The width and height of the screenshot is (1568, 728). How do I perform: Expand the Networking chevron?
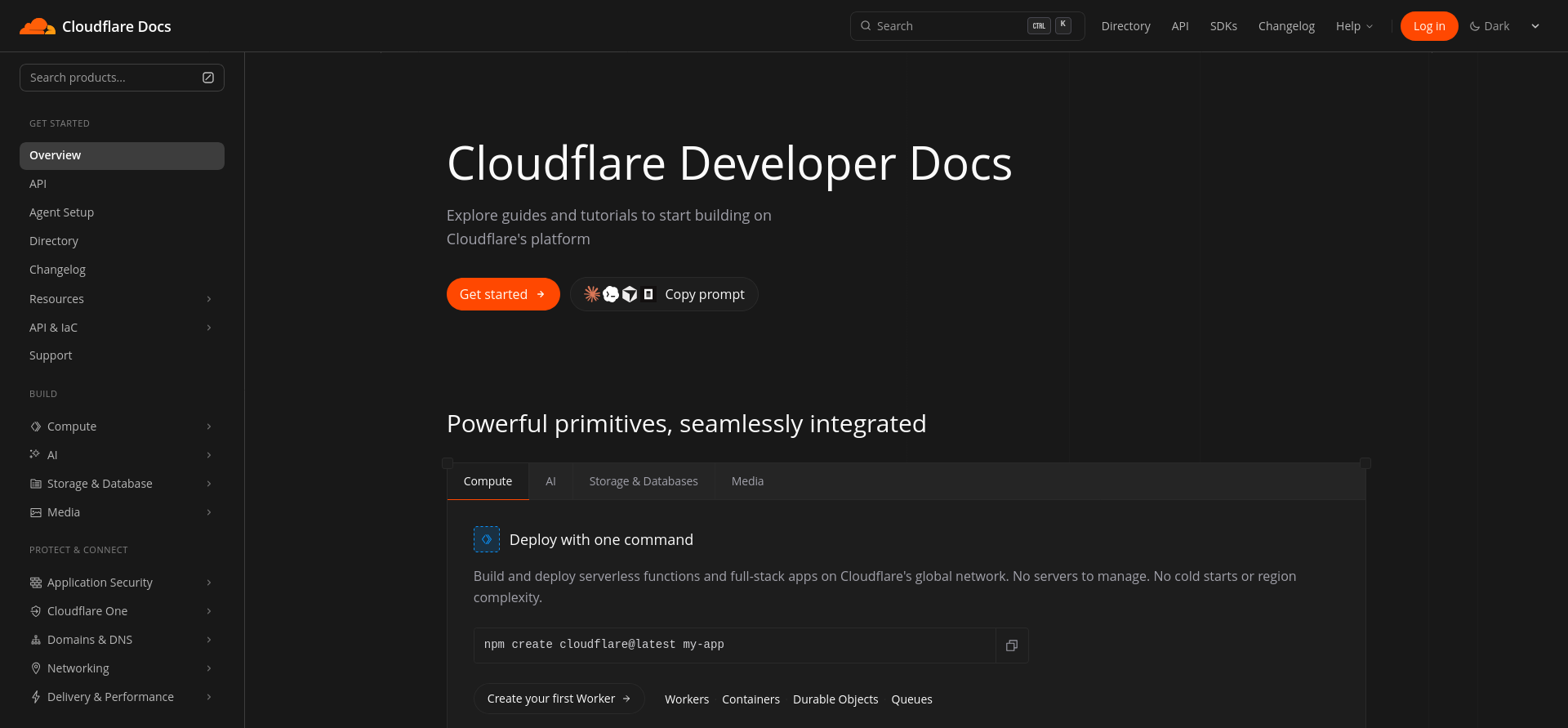[209, 668]
